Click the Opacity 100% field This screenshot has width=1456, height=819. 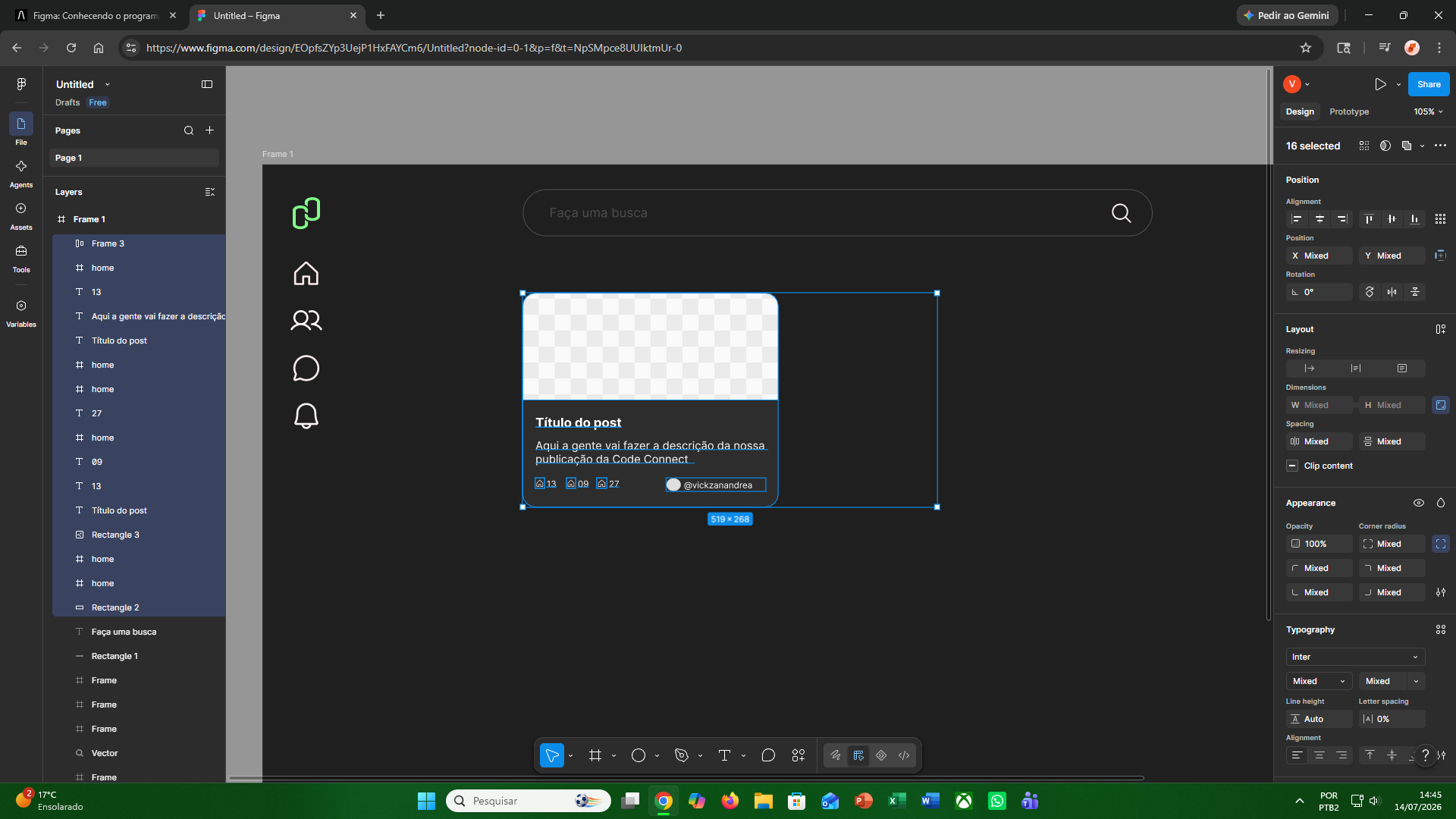coord(1319,544)
